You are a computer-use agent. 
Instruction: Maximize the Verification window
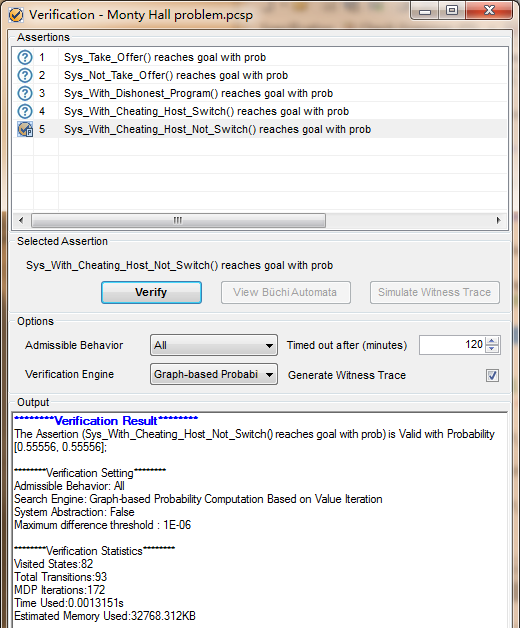point(452,11)
